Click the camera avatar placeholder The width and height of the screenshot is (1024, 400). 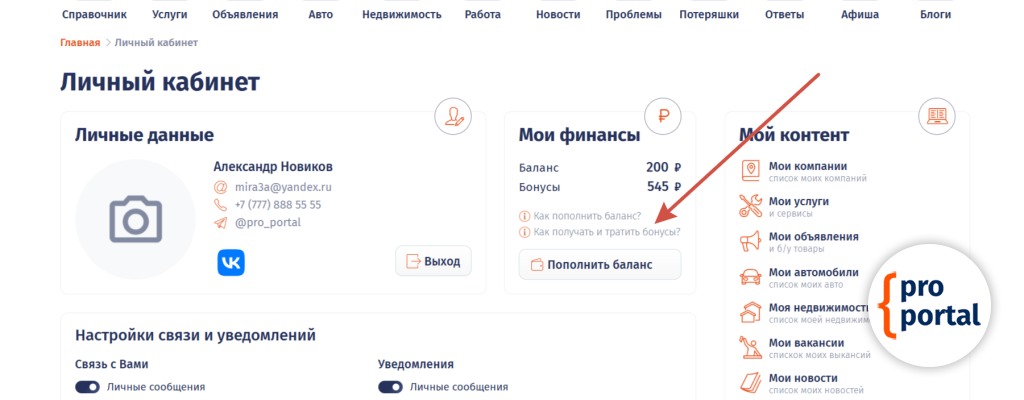point(135,219)
